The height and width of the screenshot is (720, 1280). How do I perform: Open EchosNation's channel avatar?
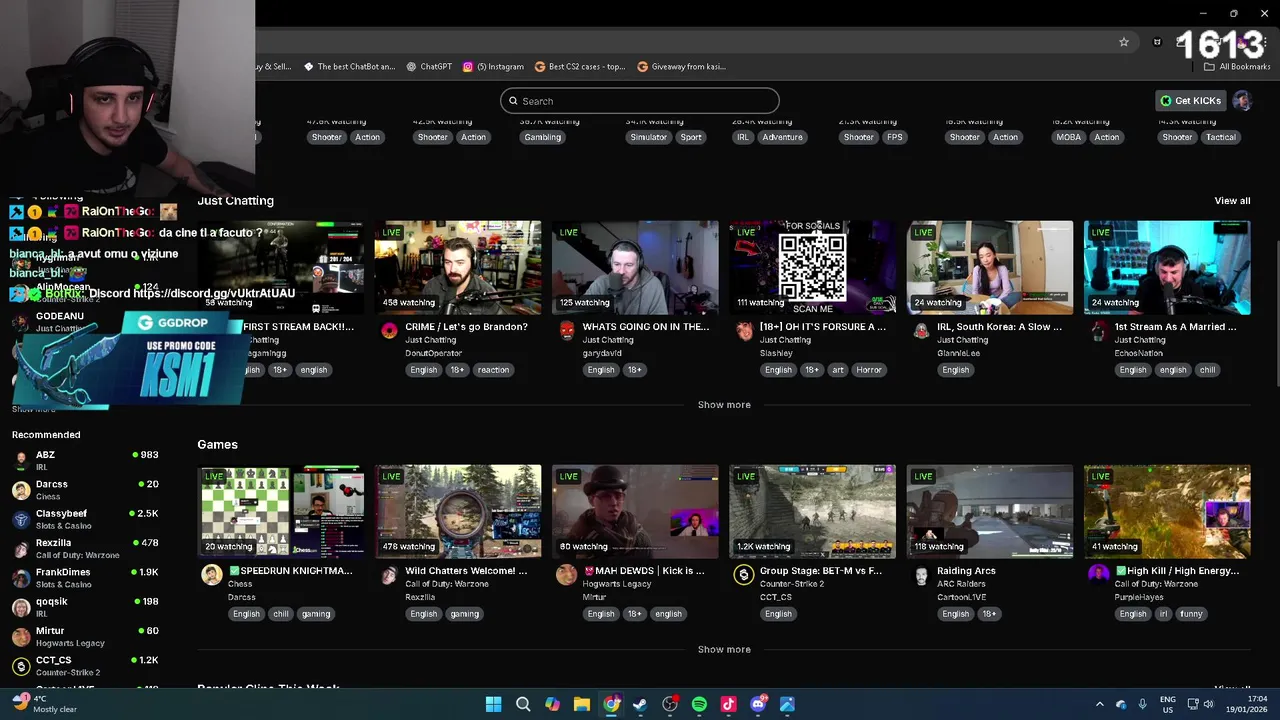pos(1099,331)
